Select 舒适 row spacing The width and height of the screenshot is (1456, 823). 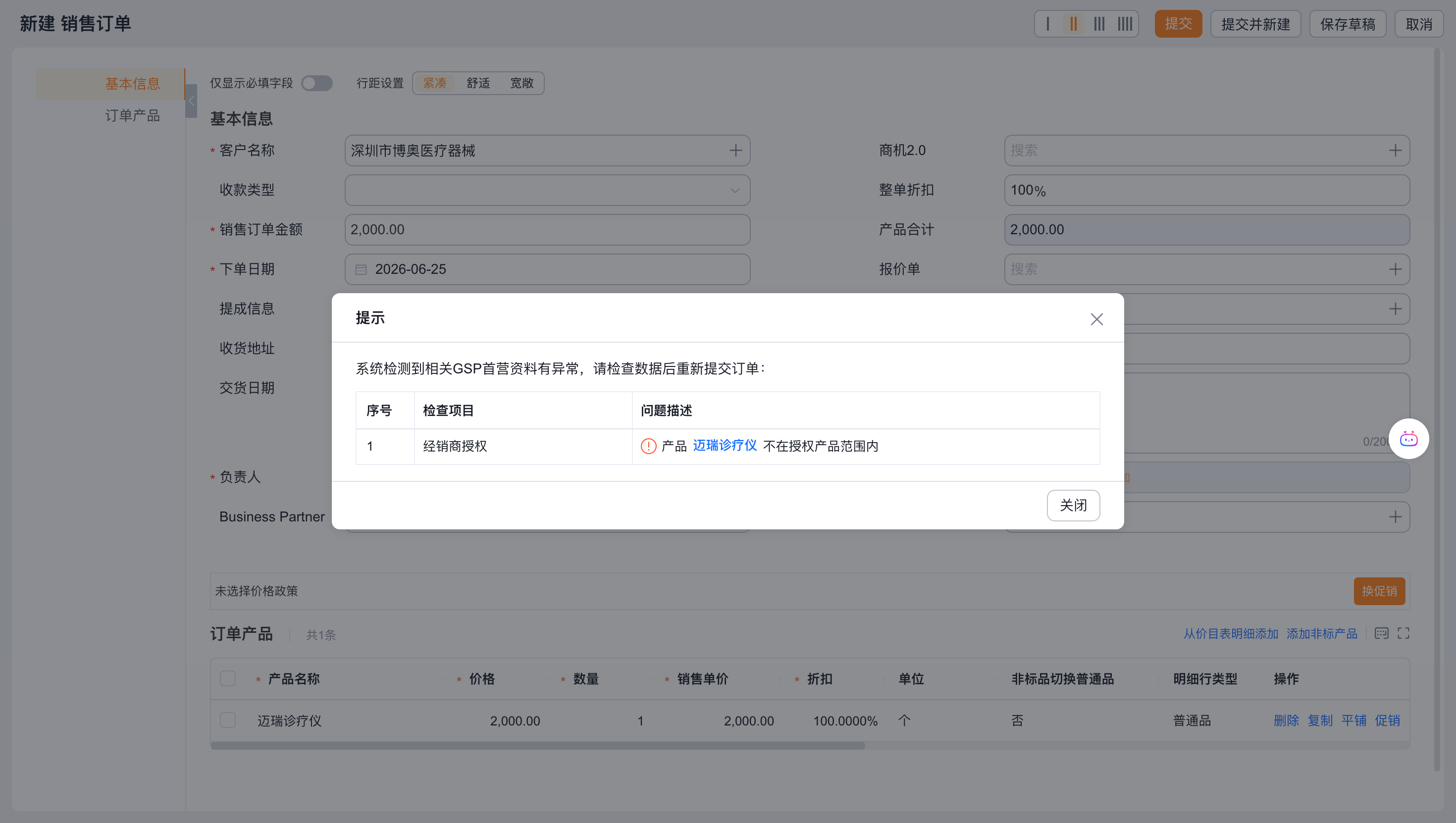tap(478, 83)
